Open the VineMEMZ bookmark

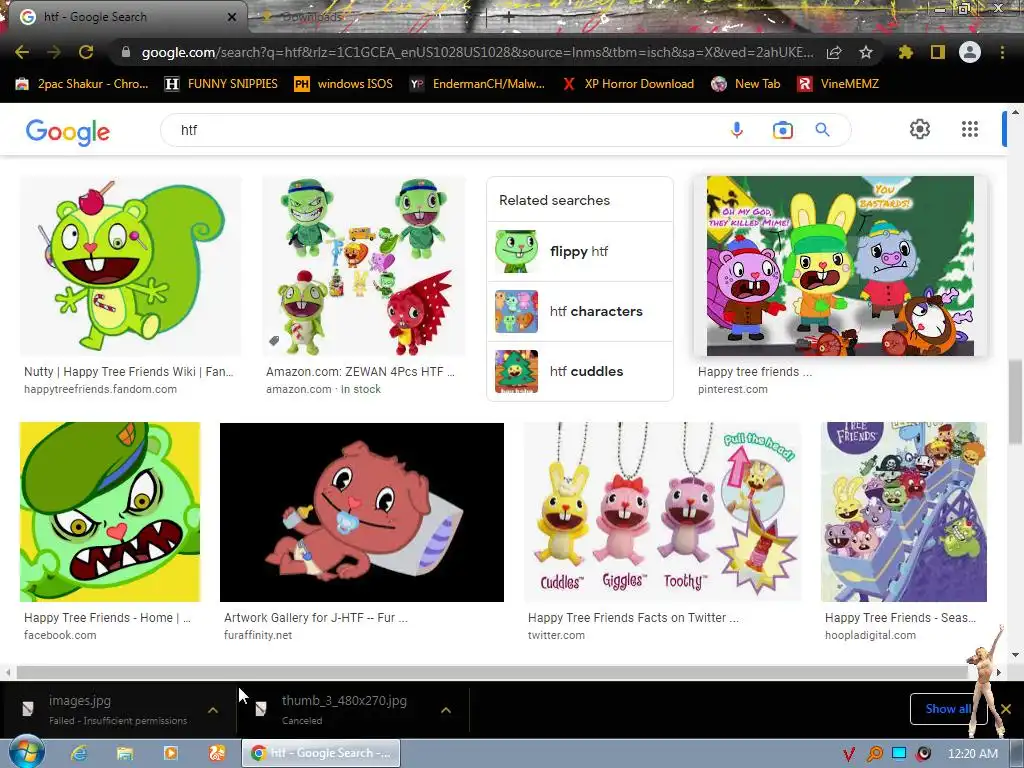[x=838, y=84]
